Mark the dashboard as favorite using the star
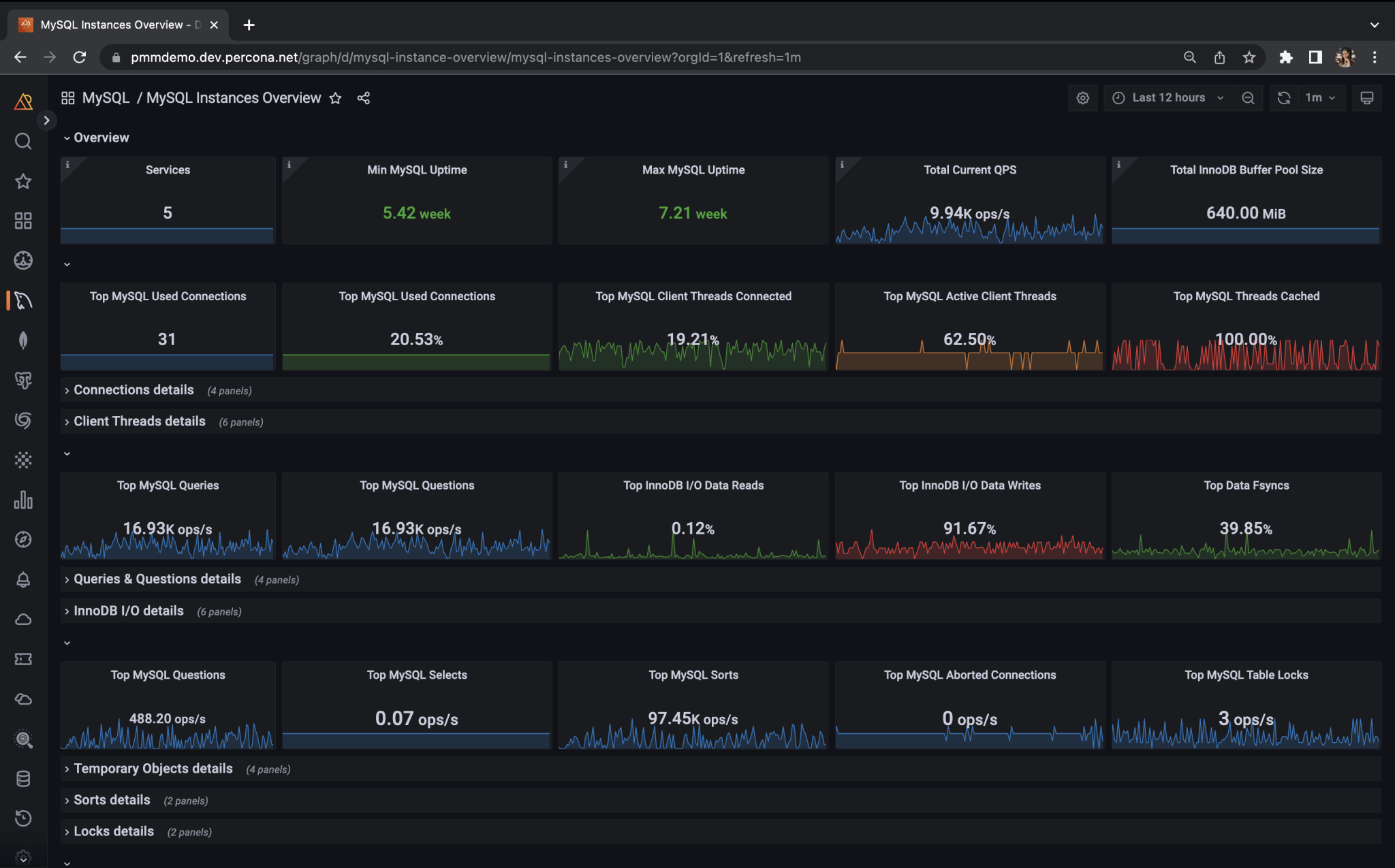The height and width of the screenshot is (868, 1395). [335, 98]
